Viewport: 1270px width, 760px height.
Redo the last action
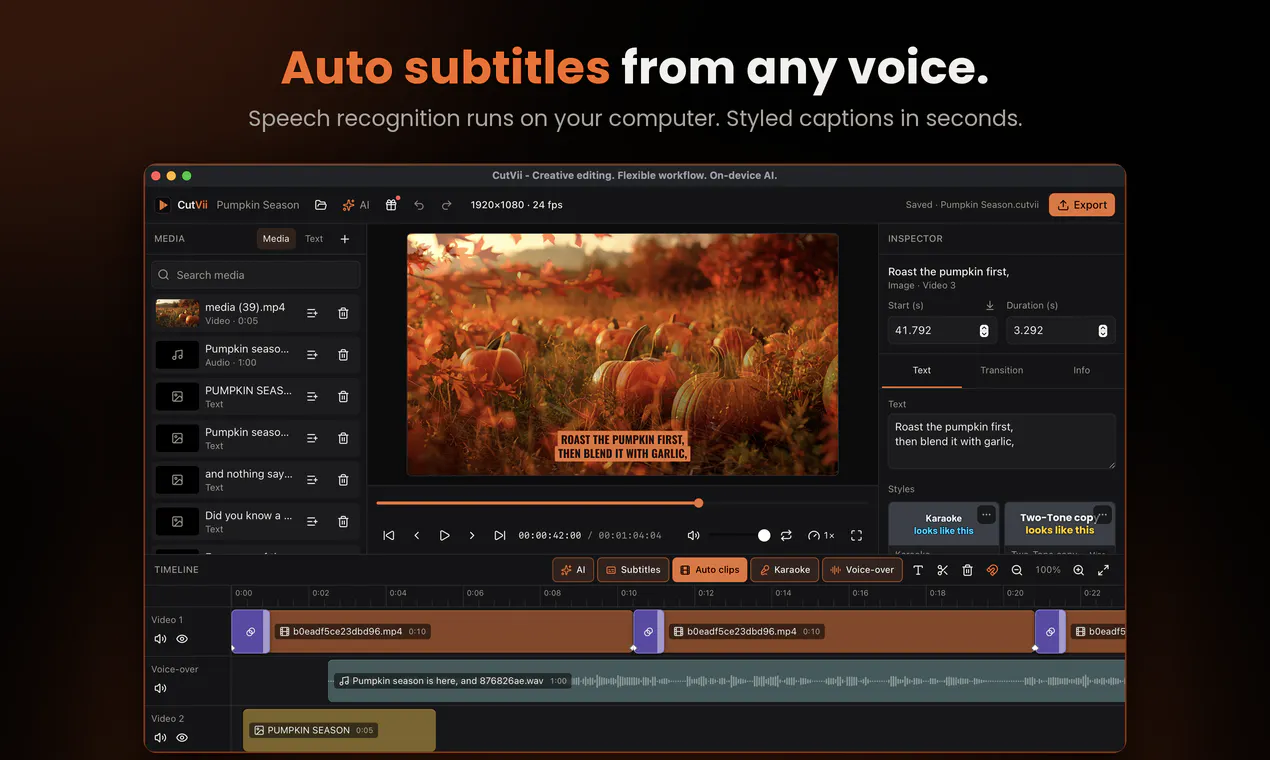[x=447, y=205]
